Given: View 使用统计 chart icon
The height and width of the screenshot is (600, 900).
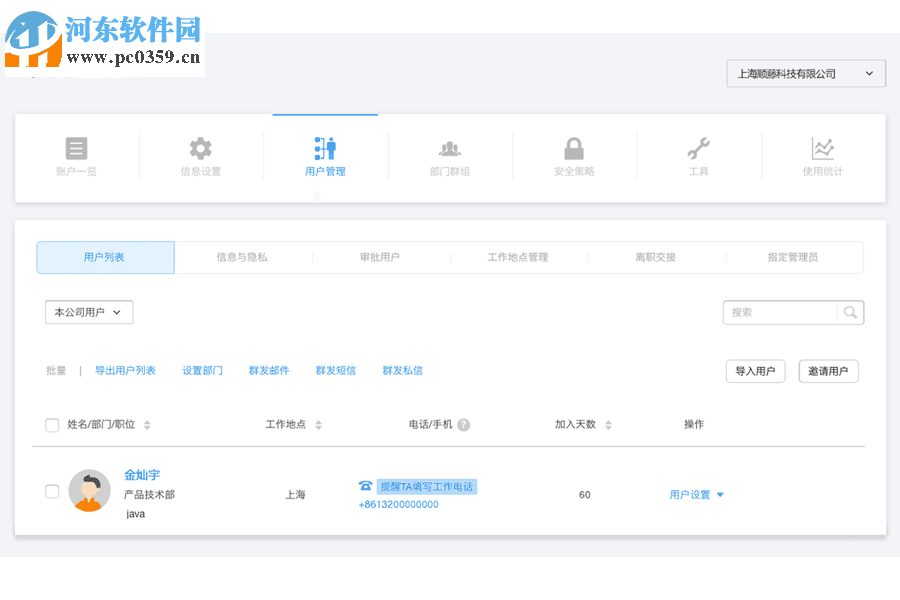Looking at the screenshot, I should [x=822, y=147].
